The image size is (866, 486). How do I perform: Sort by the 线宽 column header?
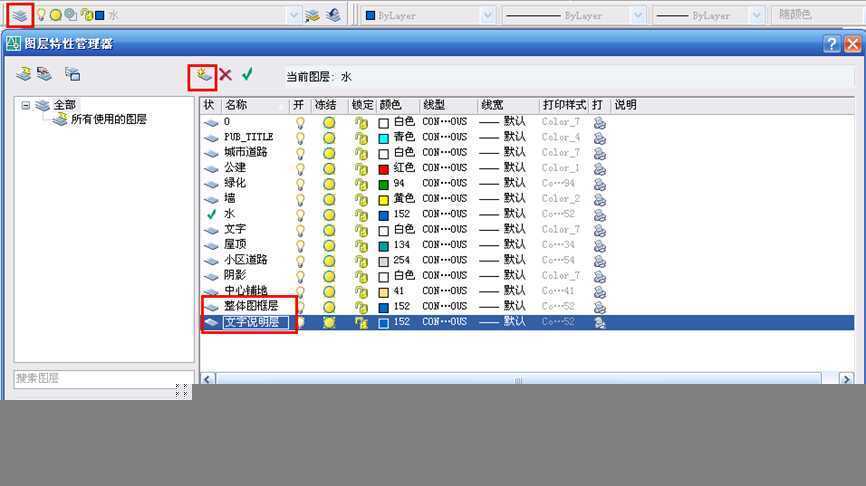click(x=508, y=105)
